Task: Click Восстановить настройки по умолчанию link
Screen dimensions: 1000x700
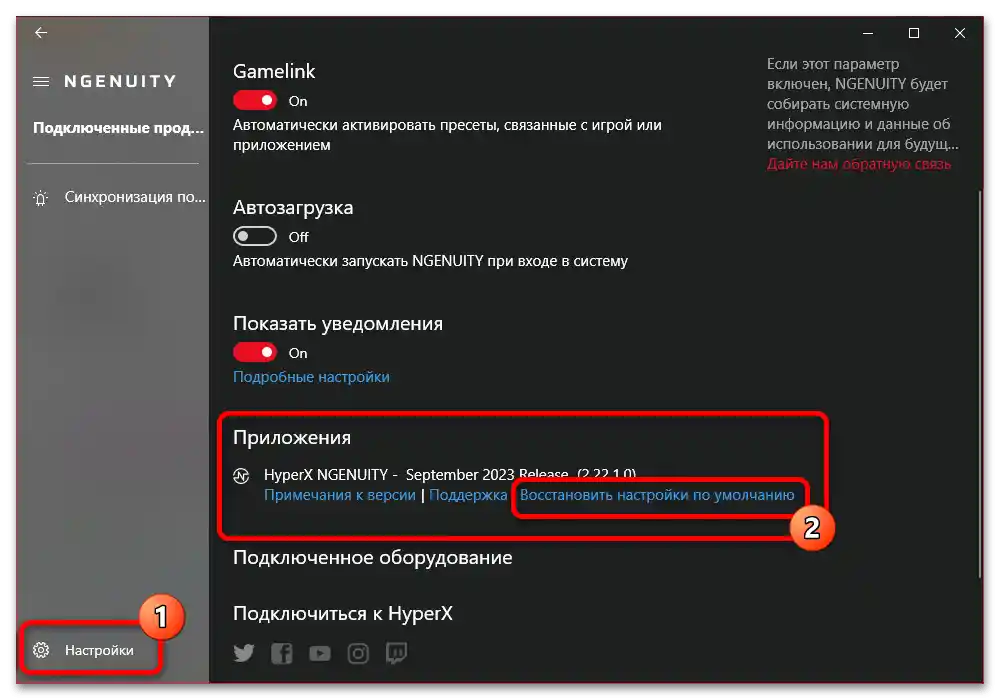Action: [657, 495]
